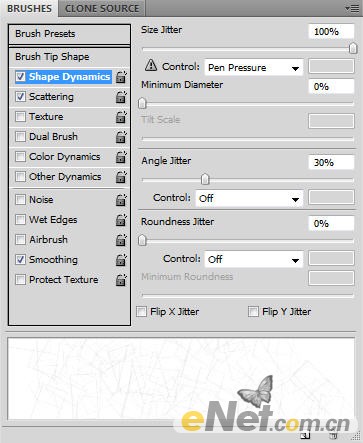Open the Angle Jitter Control dropdown
363x443 pixels.
(249, 199)
